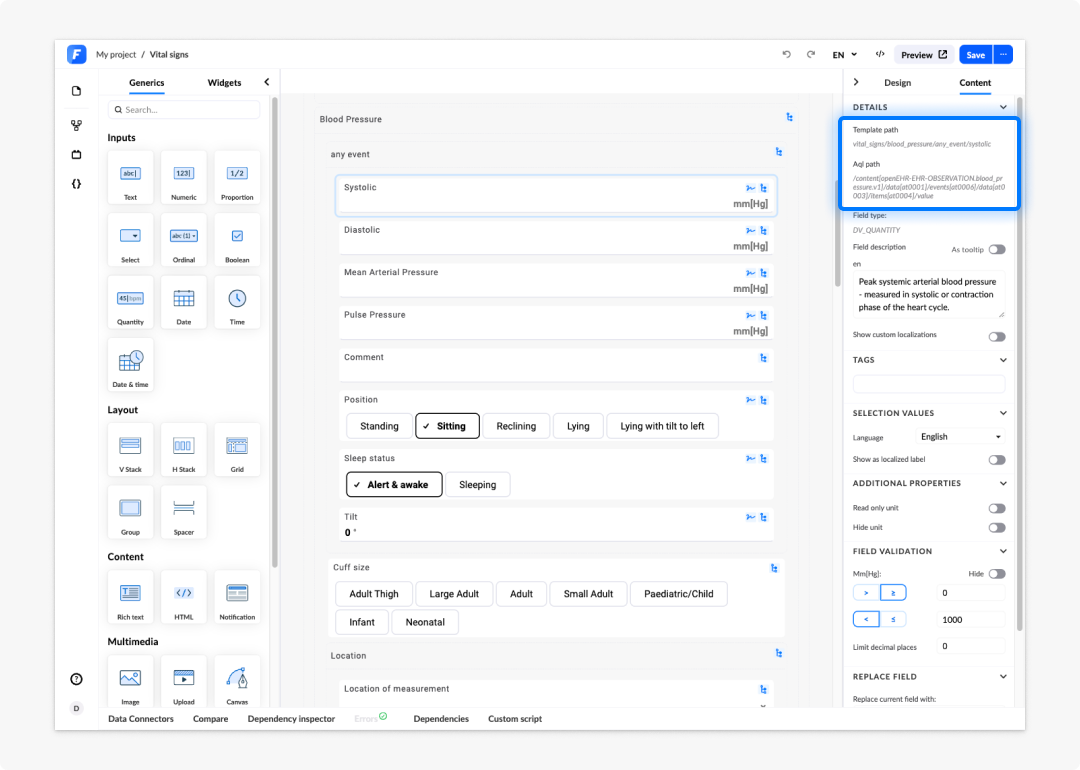Viewport: 1080px width, 770px height.
Task: Open the code view icon in top bar
Action: pos(880,54)
